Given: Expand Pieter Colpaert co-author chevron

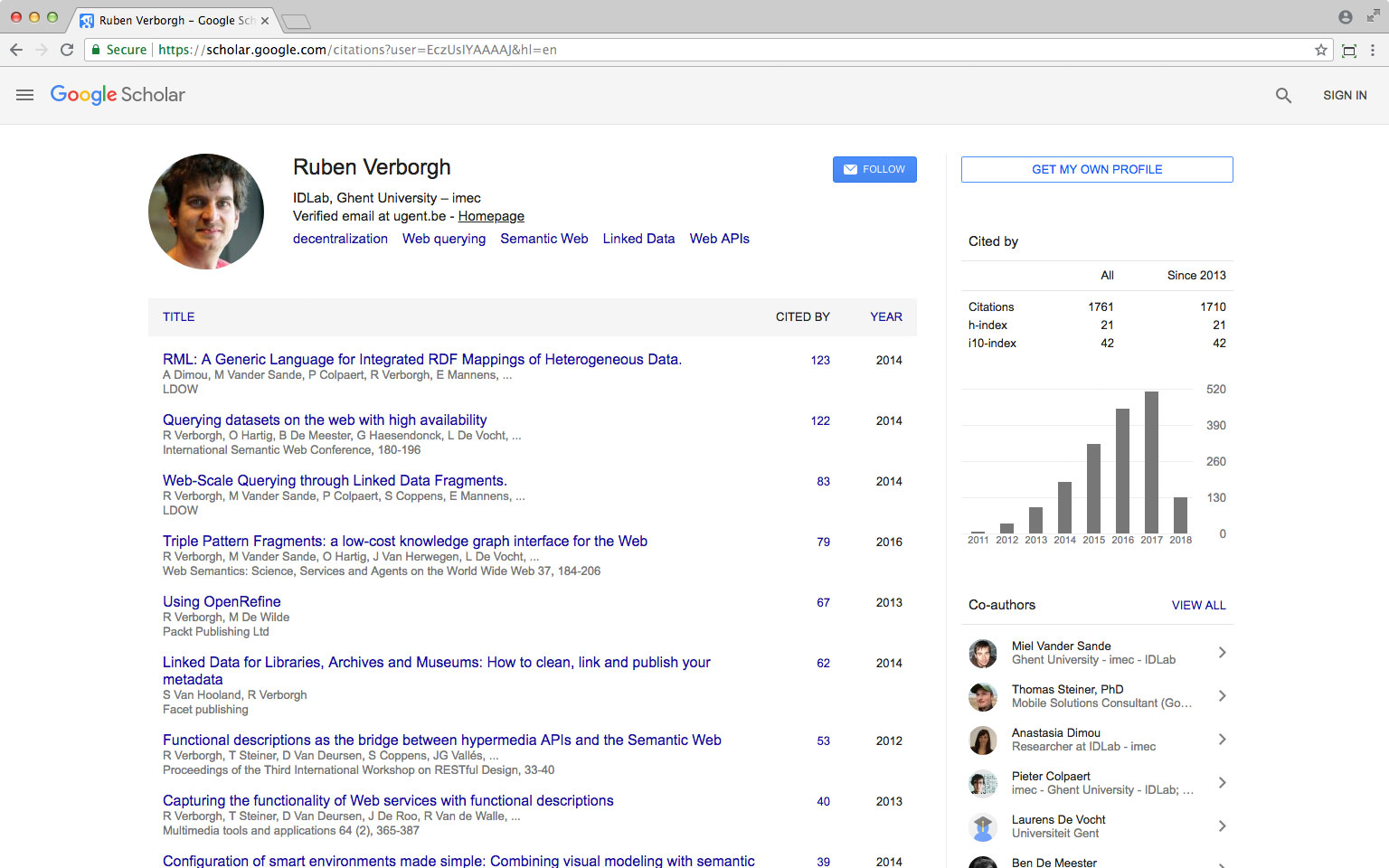Looking at the screenshot, I should point(1222,783).
